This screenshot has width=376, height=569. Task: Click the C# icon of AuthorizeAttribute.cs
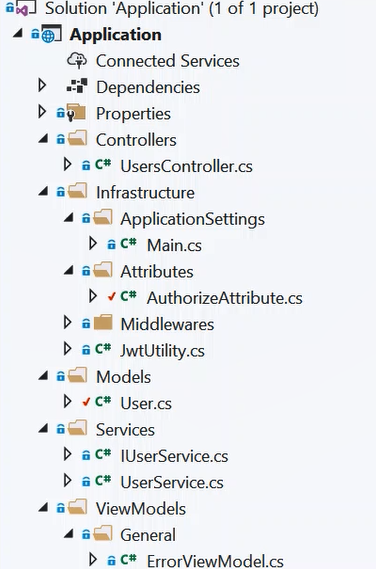(x=128, y=296)
